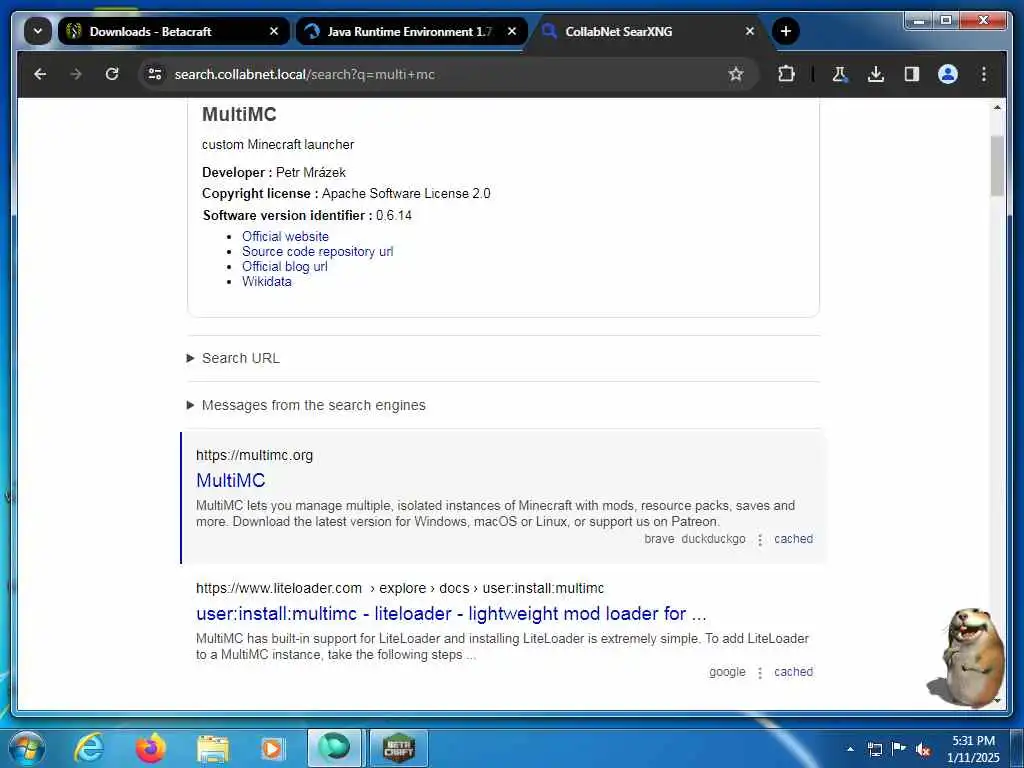Image resolution: width=1024 pixels, height=768 pixels.
Task: Close the Downloads - Betacraft tab
Action: tap(274, 31)
